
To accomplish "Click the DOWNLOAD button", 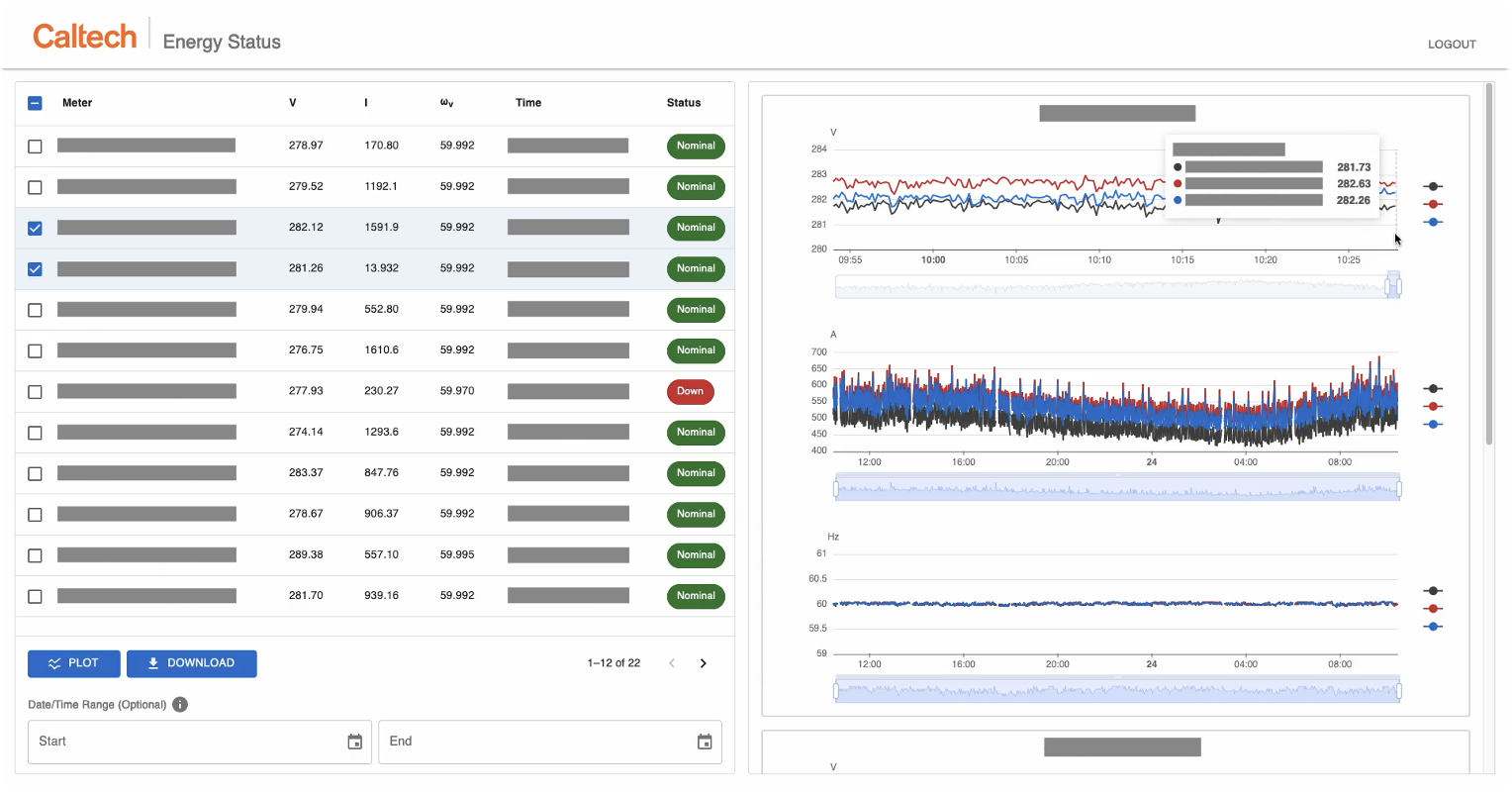I will pos(192,663).
